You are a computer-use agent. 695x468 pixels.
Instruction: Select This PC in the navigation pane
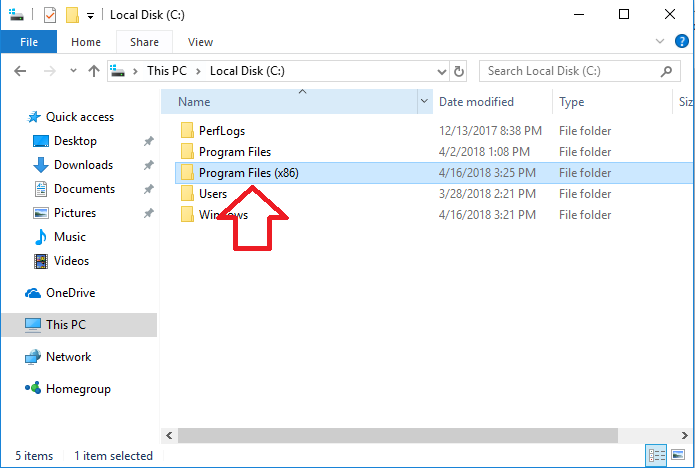[79, 325]
